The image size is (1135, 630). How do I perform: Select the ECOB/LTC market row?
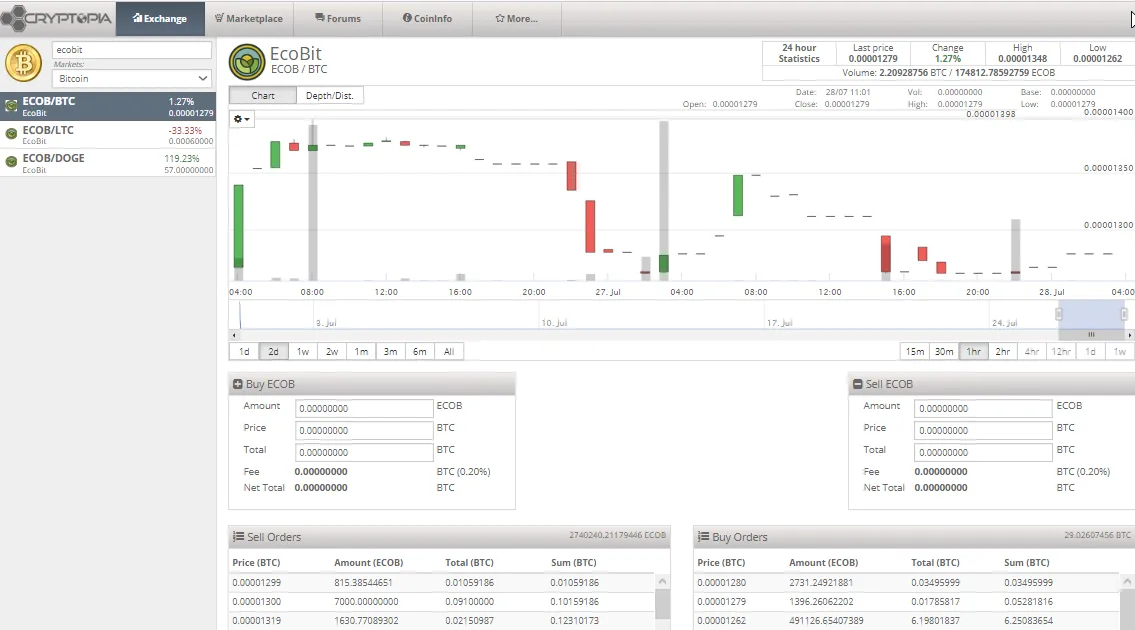(x=108, y=135)
